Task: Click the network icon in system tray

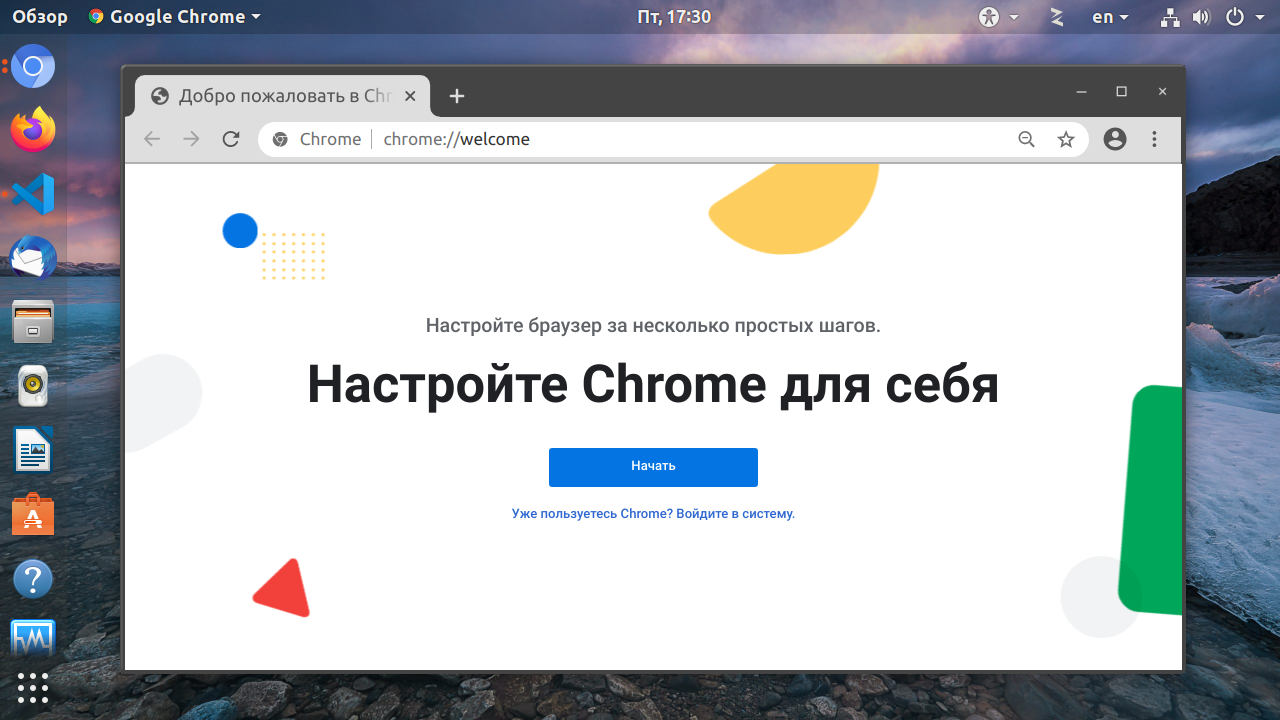Action: coord(1171,16)
